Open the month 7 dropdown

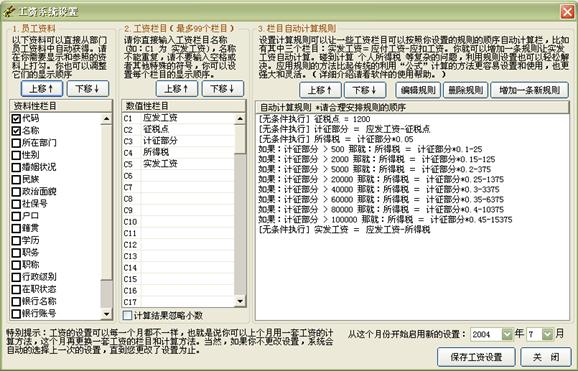point(548,334)
